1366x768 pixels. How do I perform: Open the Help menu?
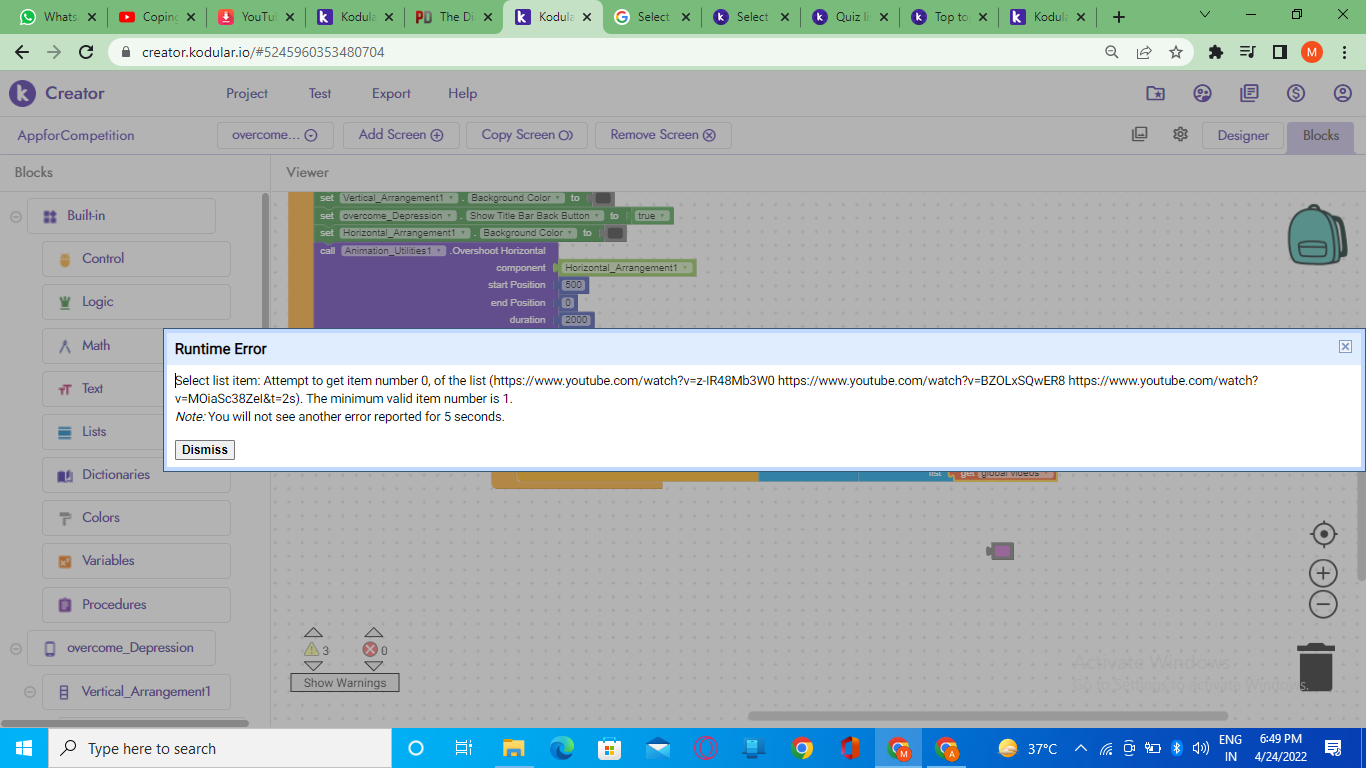(x=462, y=93)
